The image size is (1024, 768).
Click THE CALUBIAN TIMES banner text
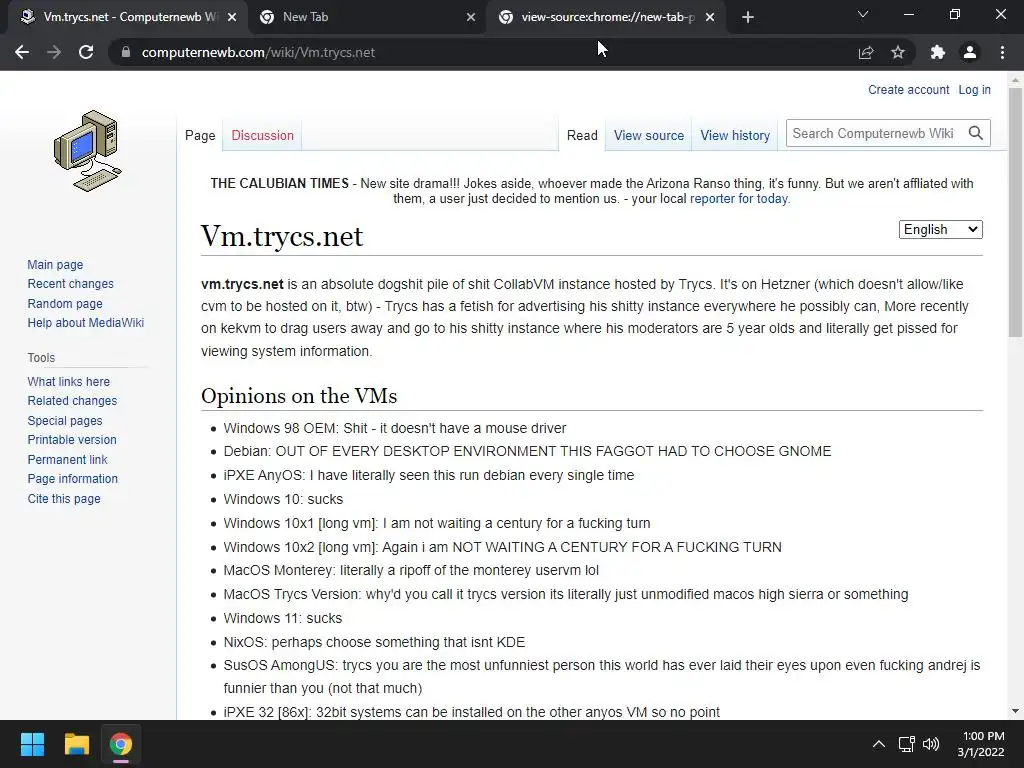click(x=280, y=184)
